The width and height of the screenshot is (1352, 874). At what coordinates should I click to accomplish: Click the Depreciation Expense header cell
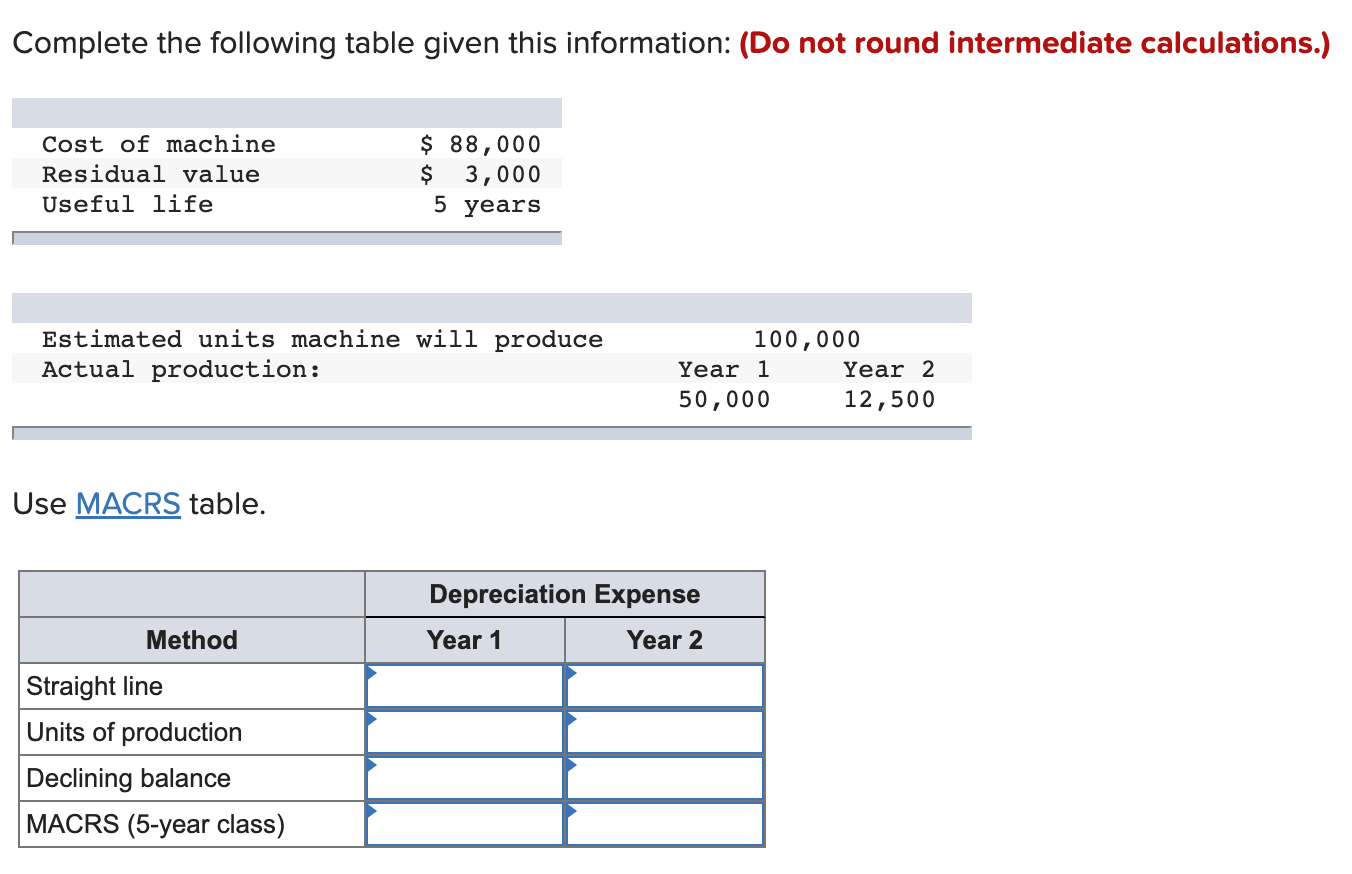click(x=564, y=594)
